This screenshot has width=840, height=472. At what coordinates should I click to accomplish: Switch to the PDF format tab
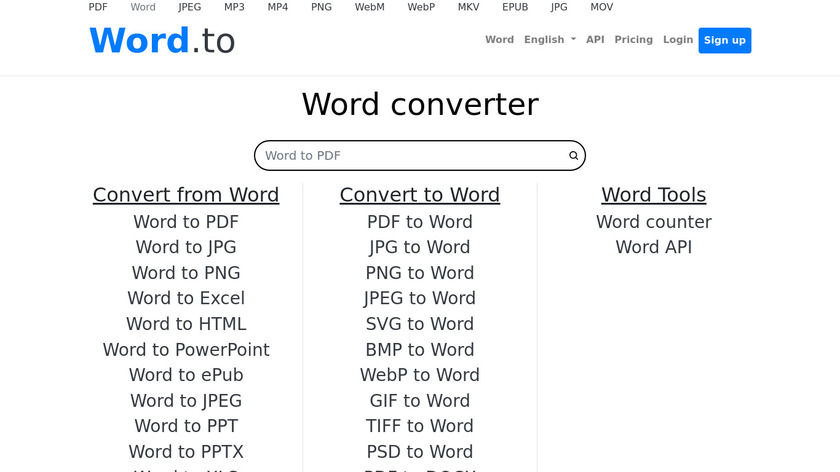[x=98, y=7]
